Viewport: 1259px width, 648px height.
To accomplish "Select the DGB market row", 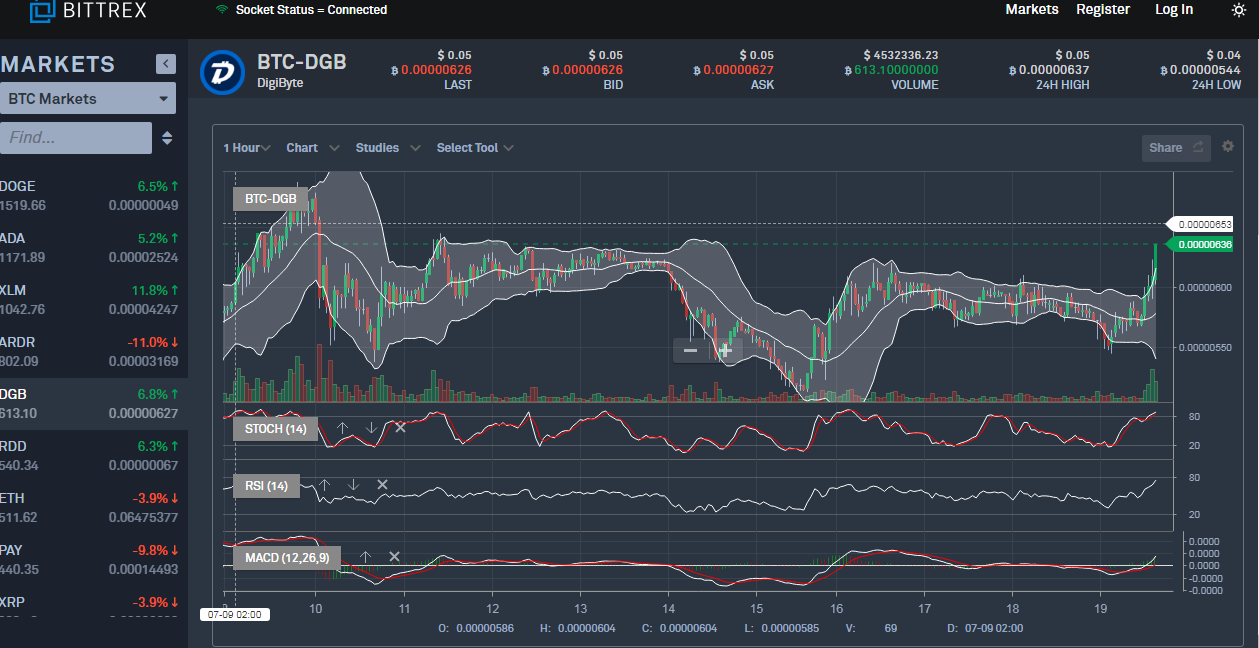I will (94, 404).
